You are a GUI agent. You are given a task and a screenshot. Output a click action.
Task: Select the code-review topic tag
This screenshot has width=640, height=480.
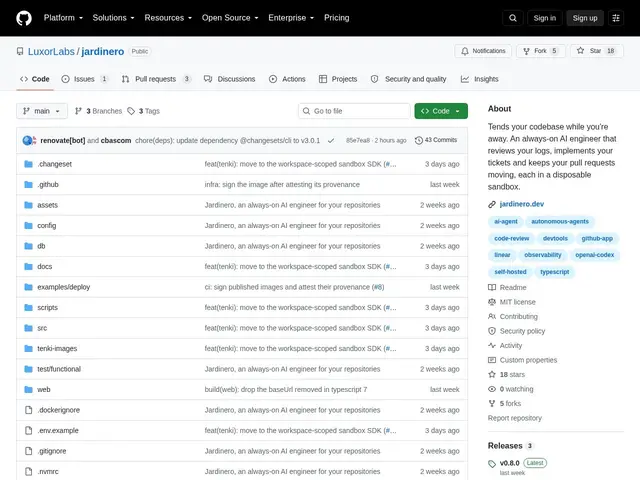[511, 238]
